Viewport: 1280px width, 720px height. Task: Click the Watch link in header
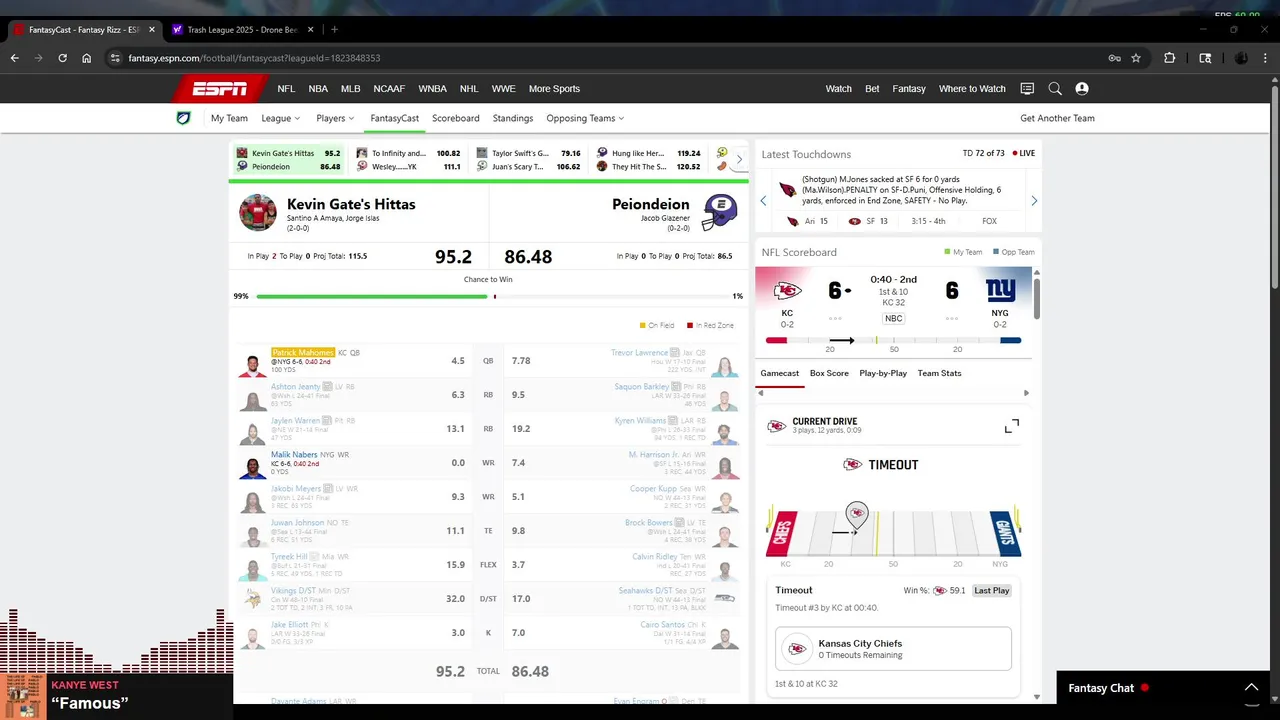(838, 89)
